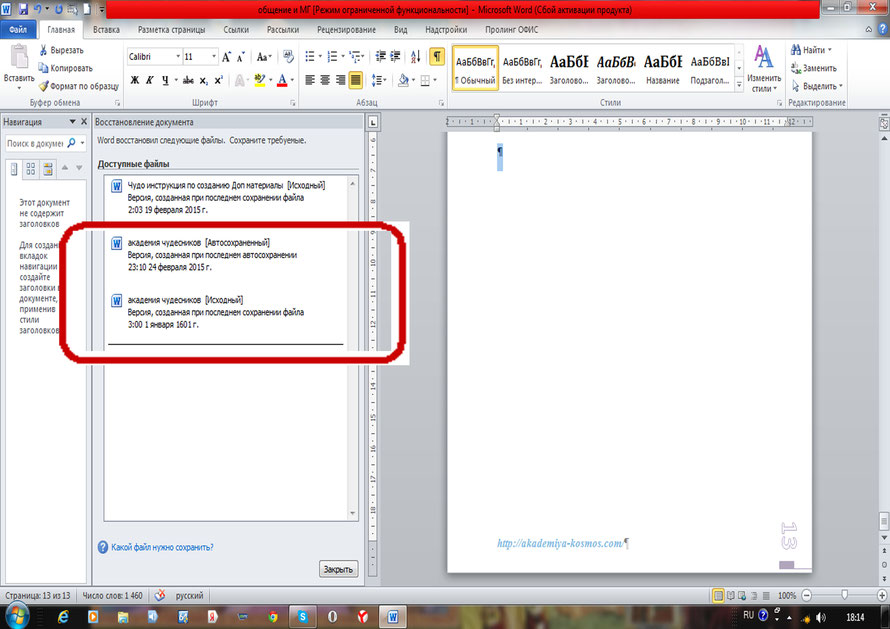Switch to the Рецензирование tab

tap(346, 30)
